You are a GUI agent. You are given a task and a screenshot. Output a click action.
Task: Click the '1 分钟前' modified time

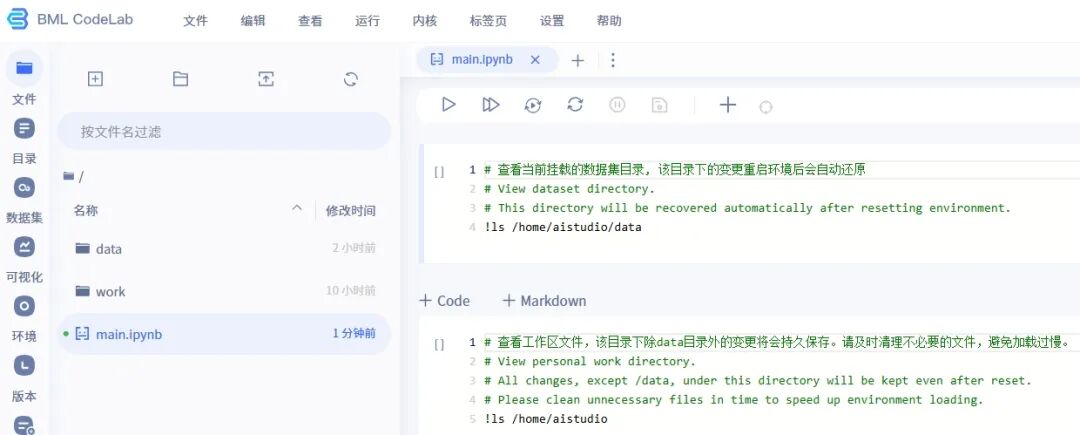(353, 334)
